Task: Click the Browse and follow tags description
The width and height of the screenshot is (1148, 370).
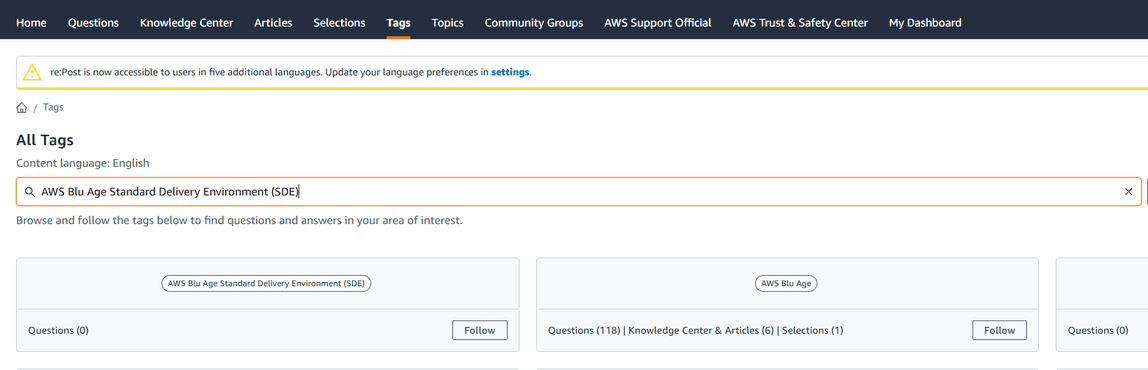Action: tap(239, 220)
